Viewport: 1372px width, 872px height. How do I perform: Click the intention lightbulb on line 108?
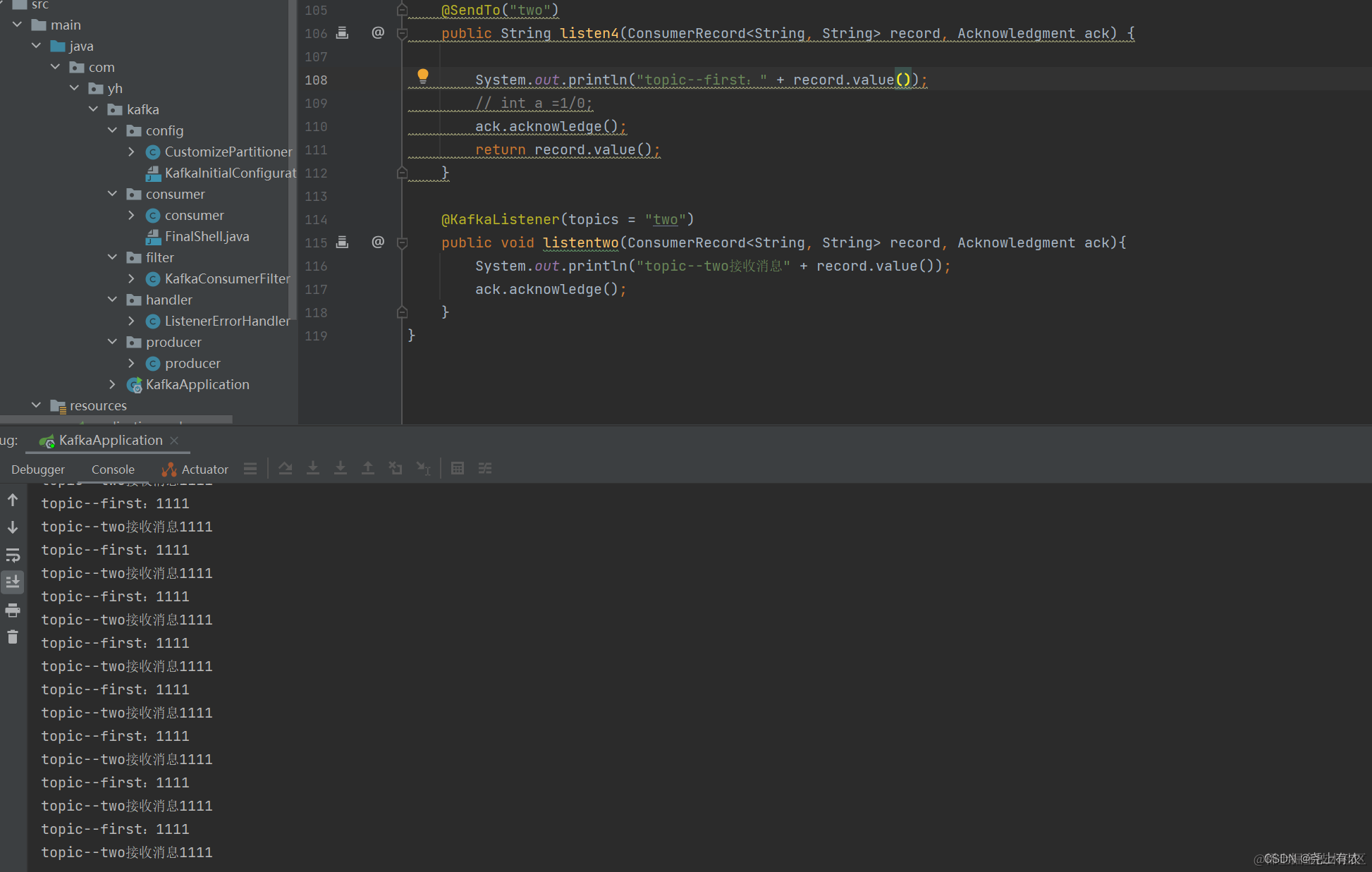point(422,76)
